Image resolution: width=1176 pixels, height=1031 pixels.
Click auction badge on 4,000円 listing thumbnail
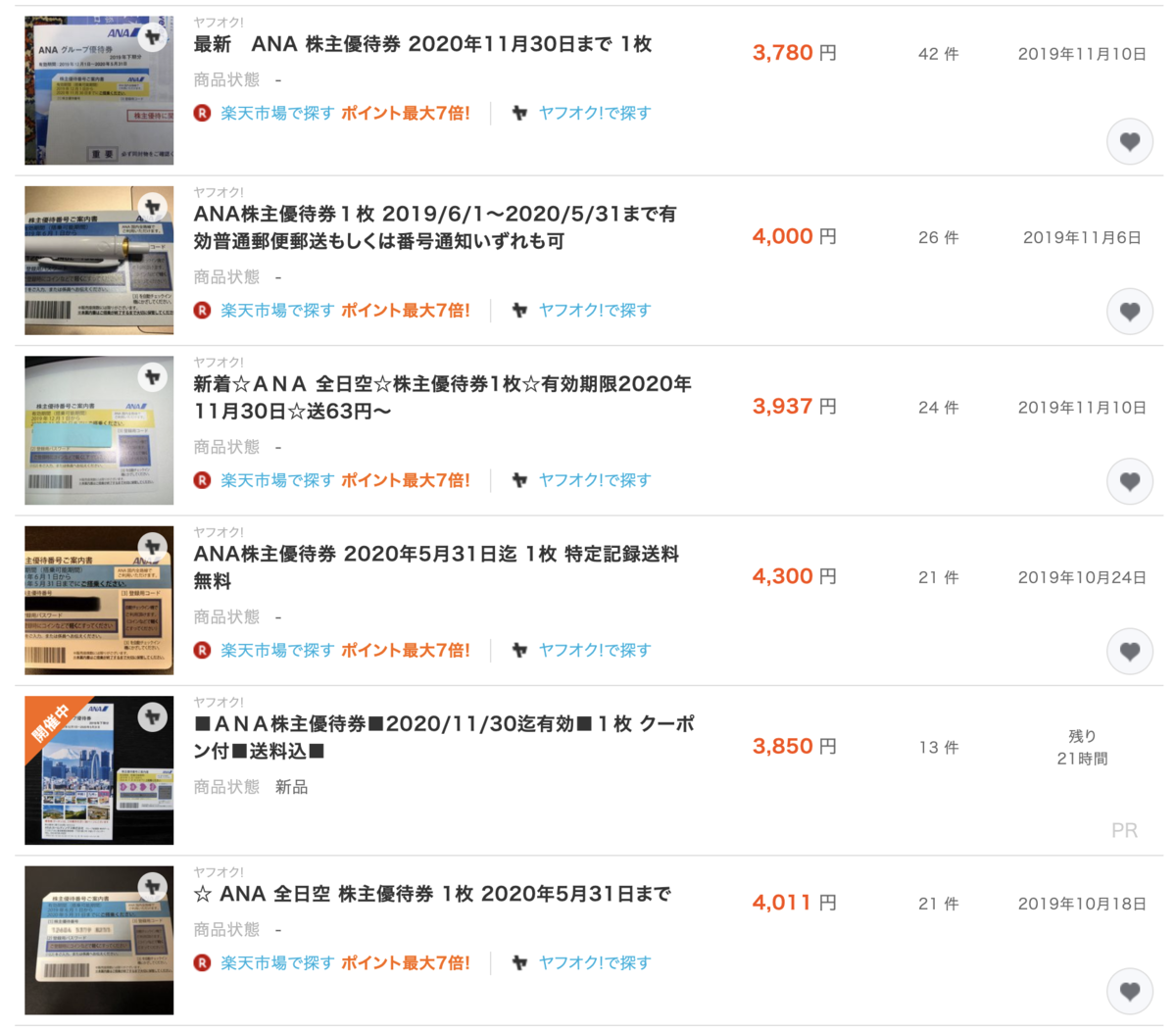[x=152, y=207]
